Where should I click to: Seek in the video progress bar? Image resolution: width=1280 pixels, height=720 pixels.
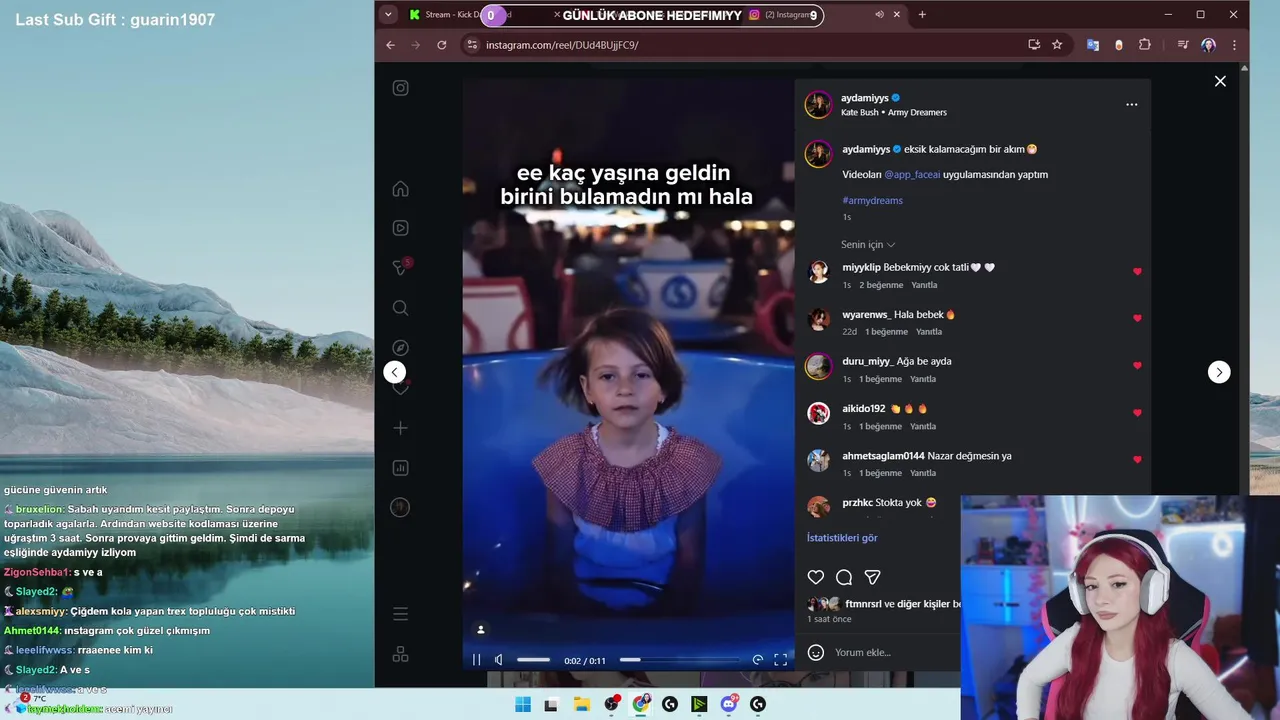(x=680, y=660)
